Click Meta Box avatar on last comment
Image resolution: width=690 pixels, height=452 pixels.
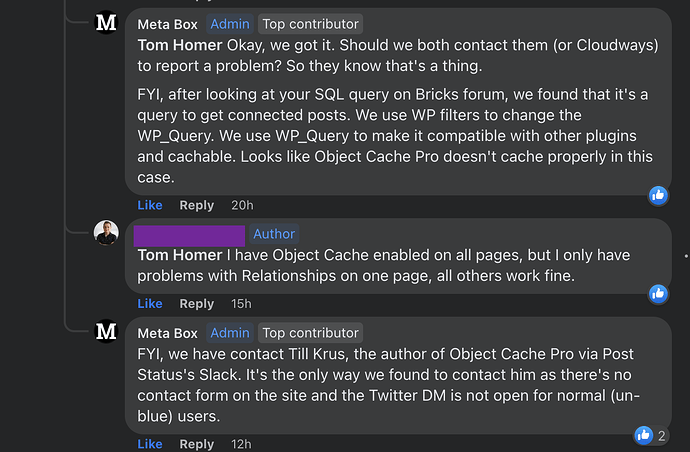(x=106, y=332)
